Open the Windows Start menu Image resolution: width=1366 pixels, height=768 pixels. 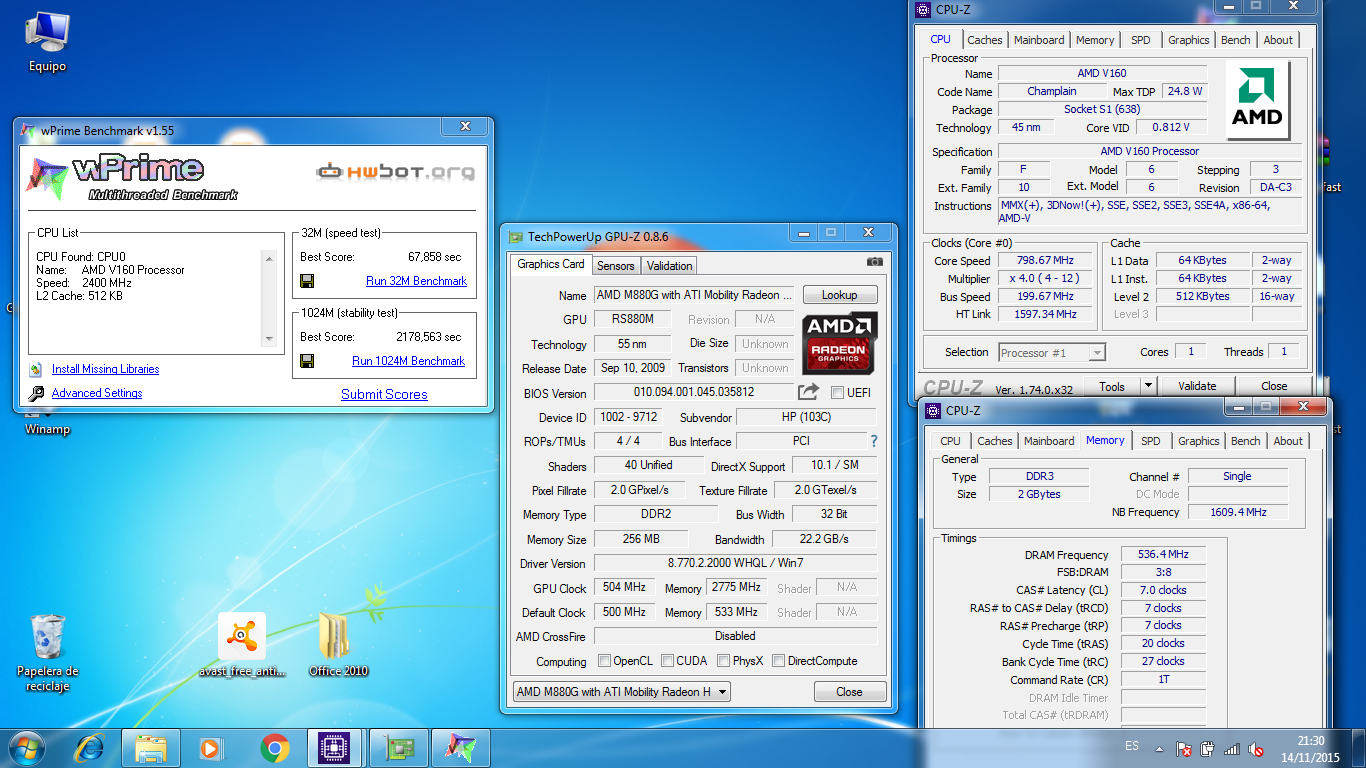click(27, 748)
